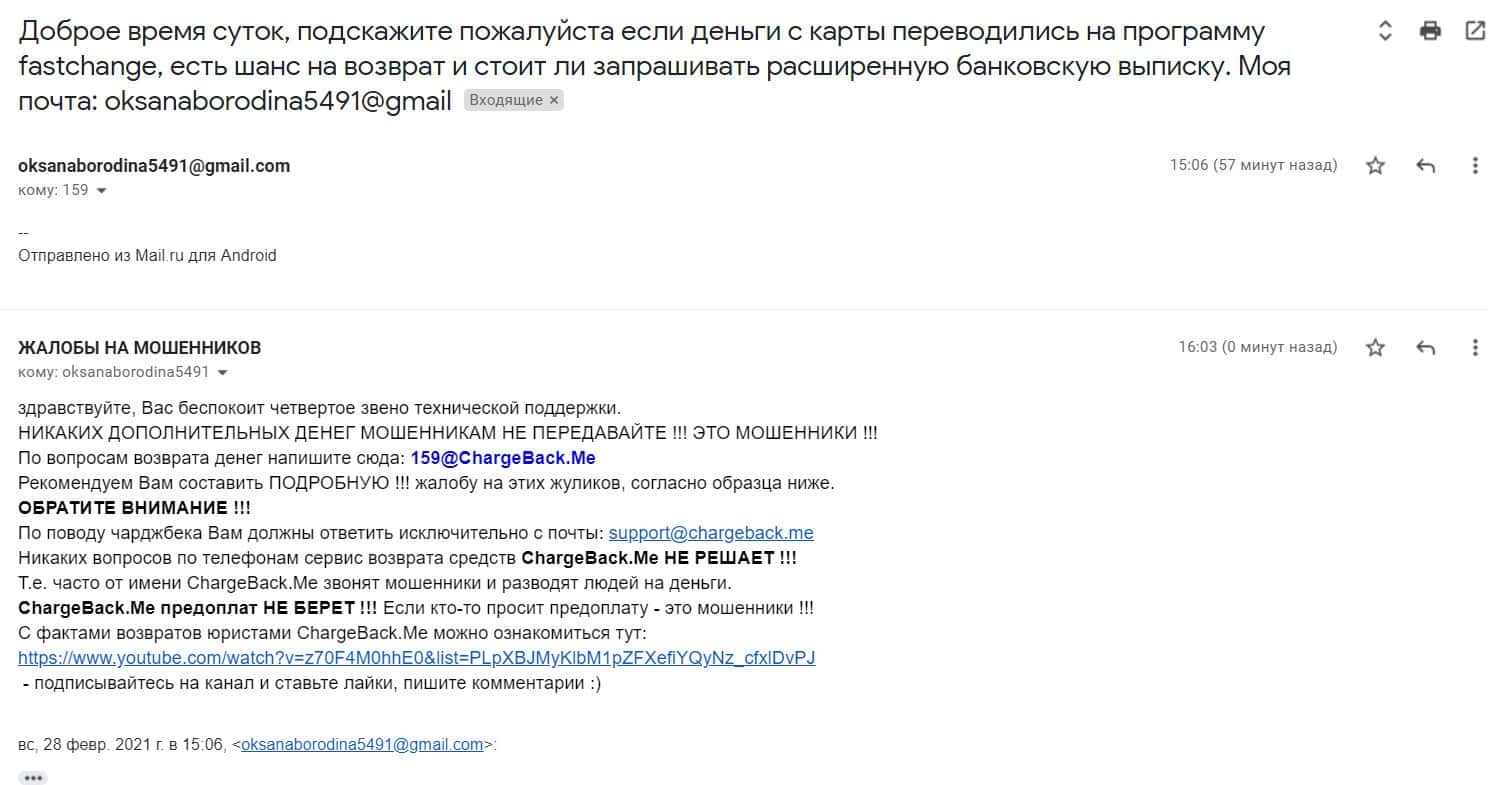Star the ЖАЛОБЫ НА МОШЕННИКОВ message

pos(1376,348)
